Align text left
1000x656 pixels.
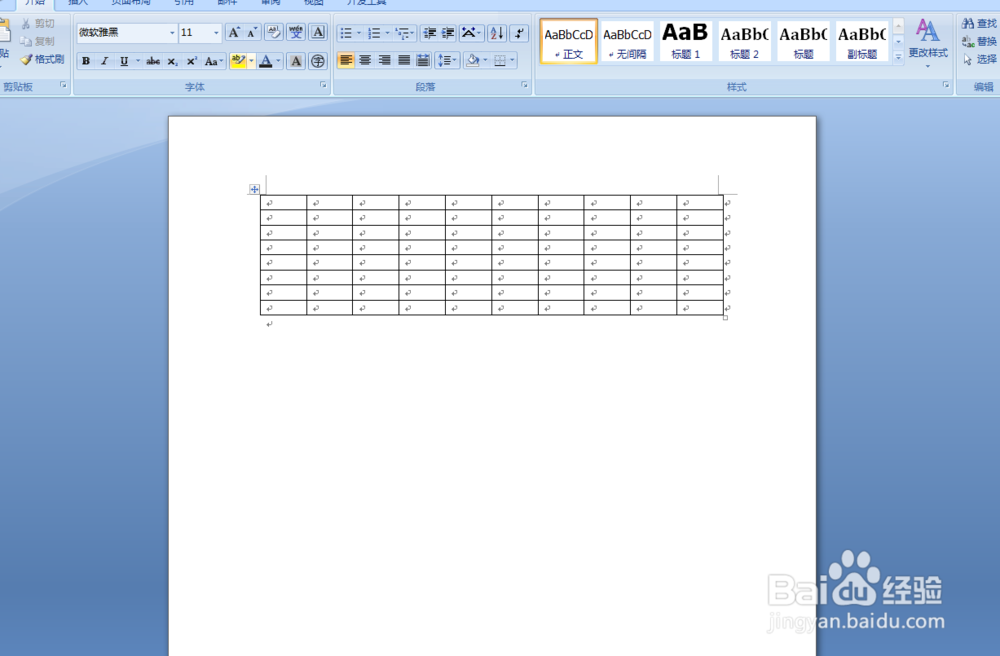click(x=346, y=61)
